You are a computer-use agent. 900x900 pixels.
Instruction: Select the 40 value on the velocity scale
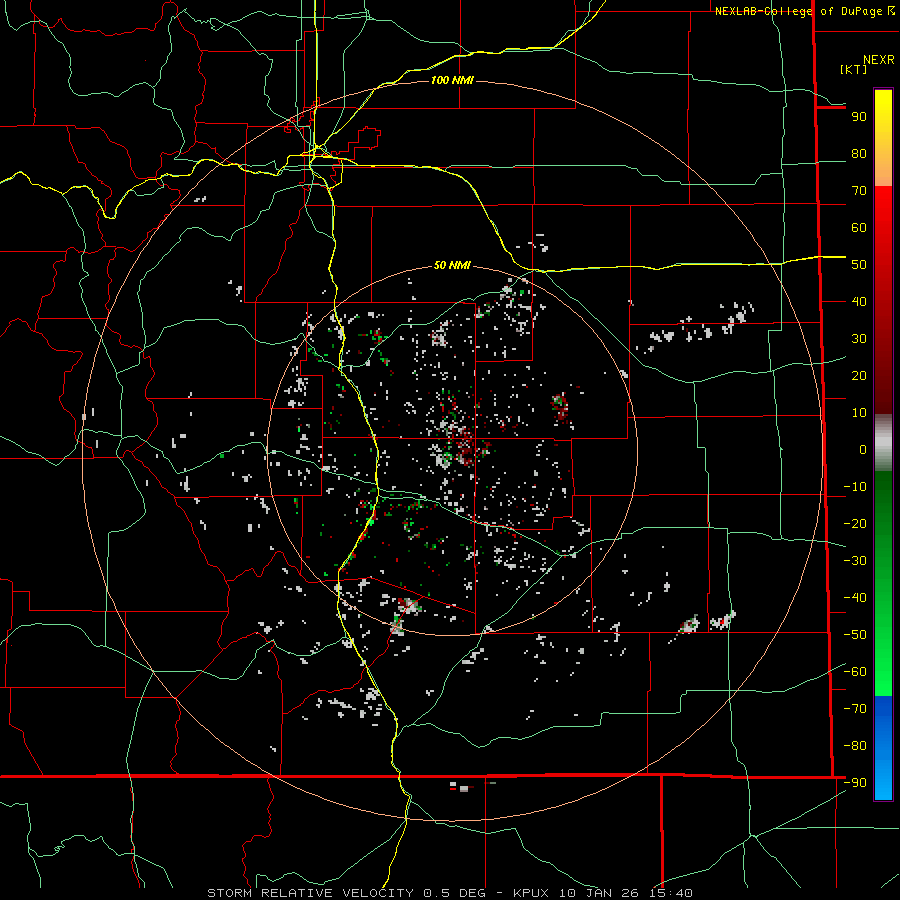pyautogui.click(x=859, y=302)
